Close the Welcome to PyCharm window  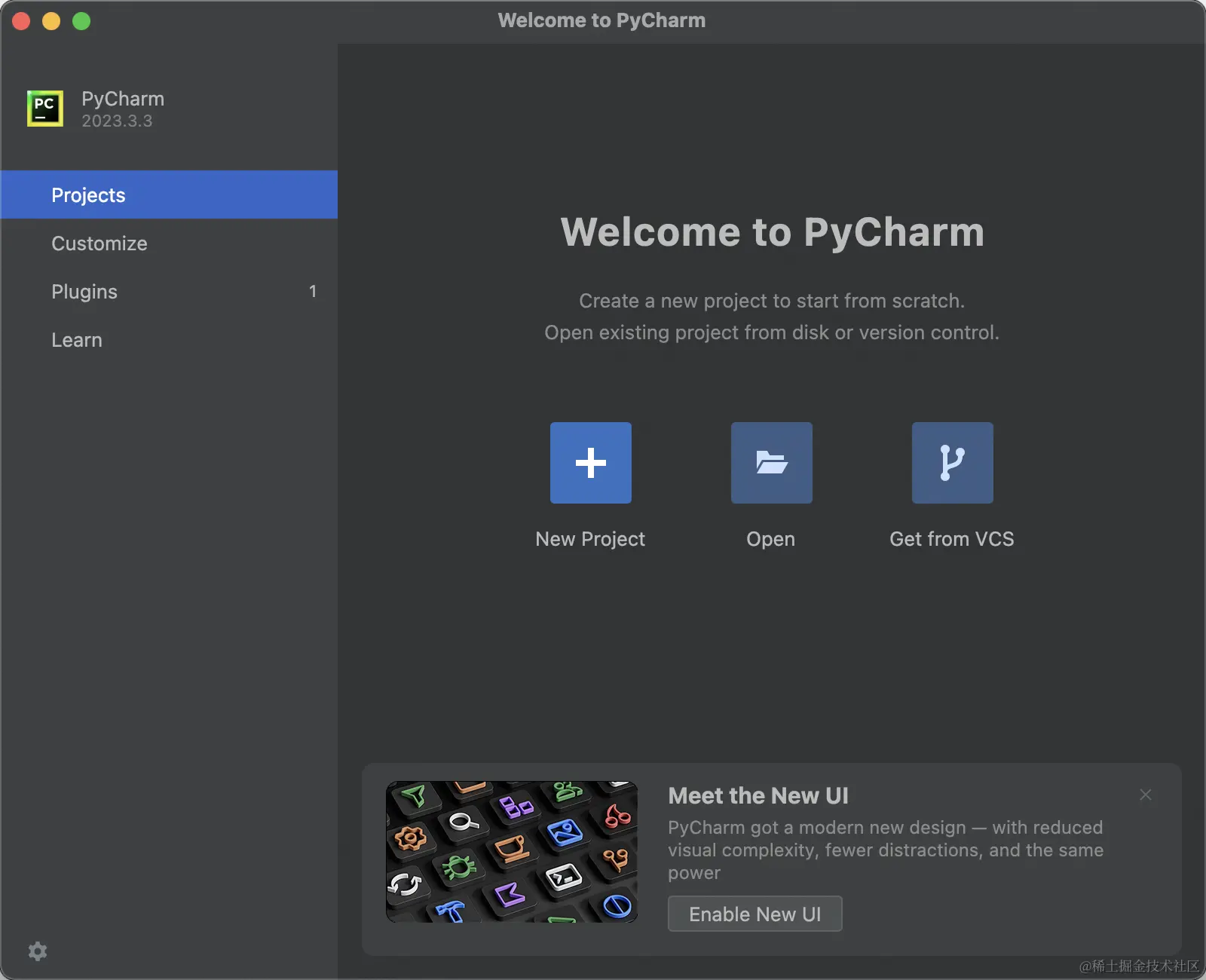[x=21, y=21]
